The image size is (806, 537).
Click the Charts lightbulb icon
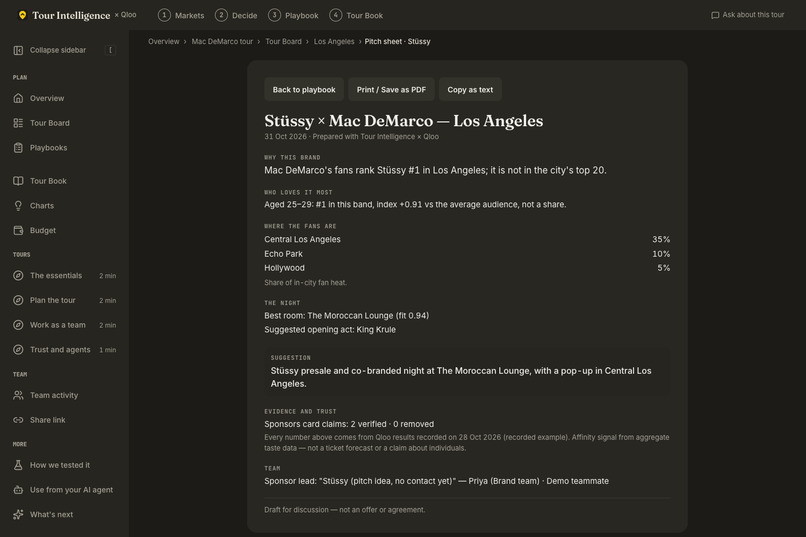[18, 206]
